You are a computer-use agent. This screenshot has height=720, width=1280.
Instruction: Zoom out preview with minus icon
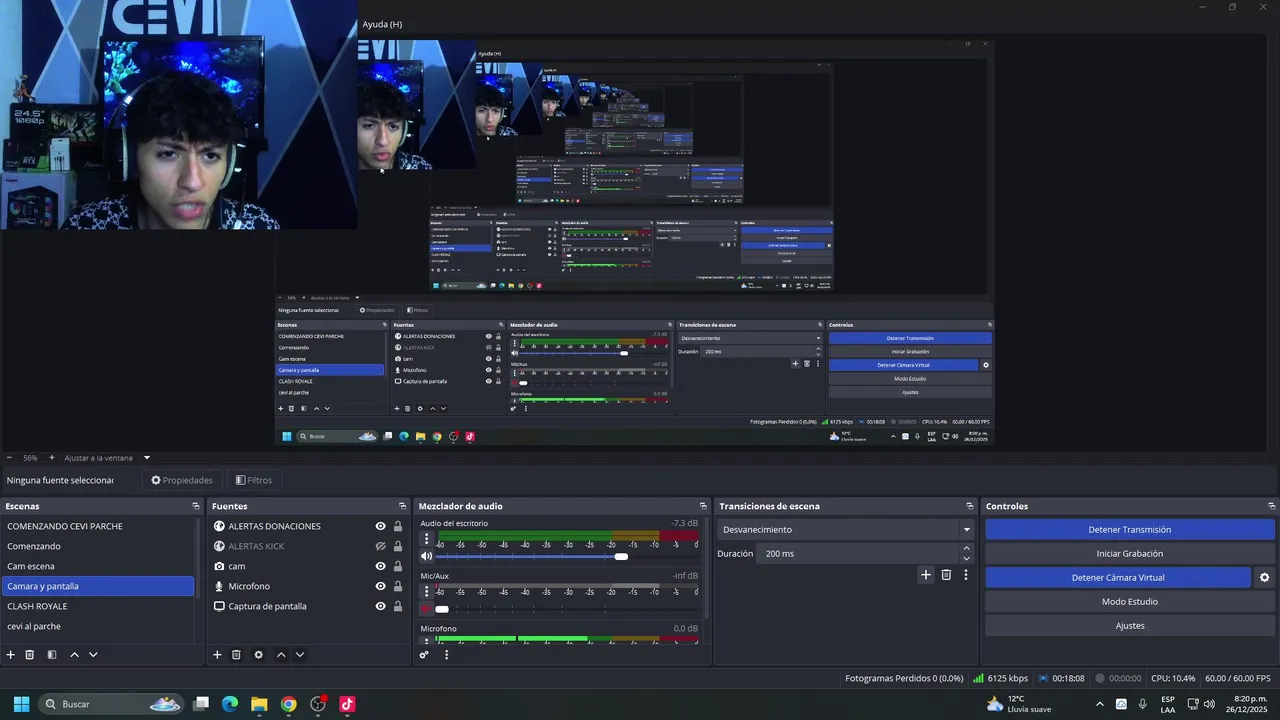tap(9, 458)
